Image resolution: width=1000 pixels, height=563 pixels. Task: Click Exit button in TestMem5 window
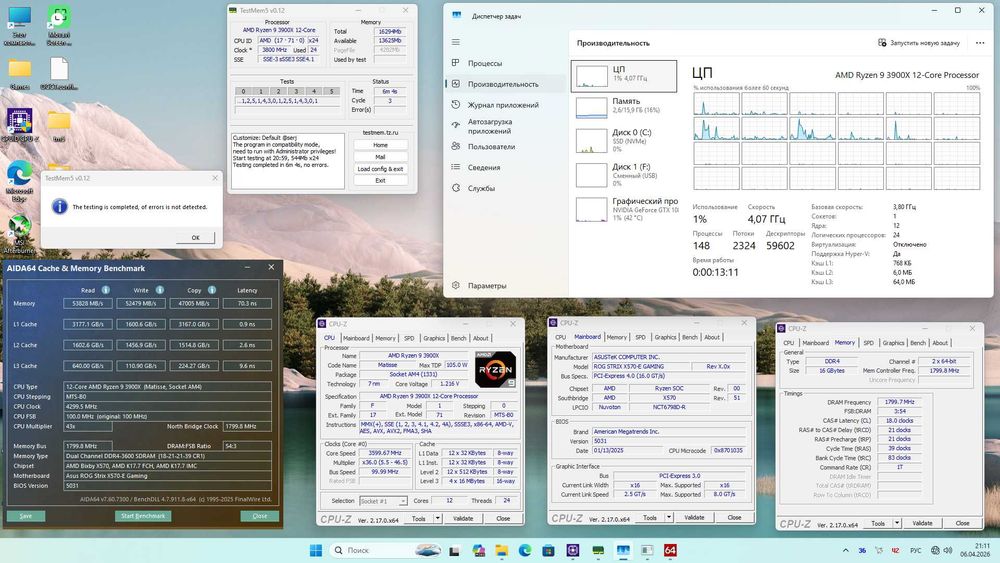click(x=380, y=180)
